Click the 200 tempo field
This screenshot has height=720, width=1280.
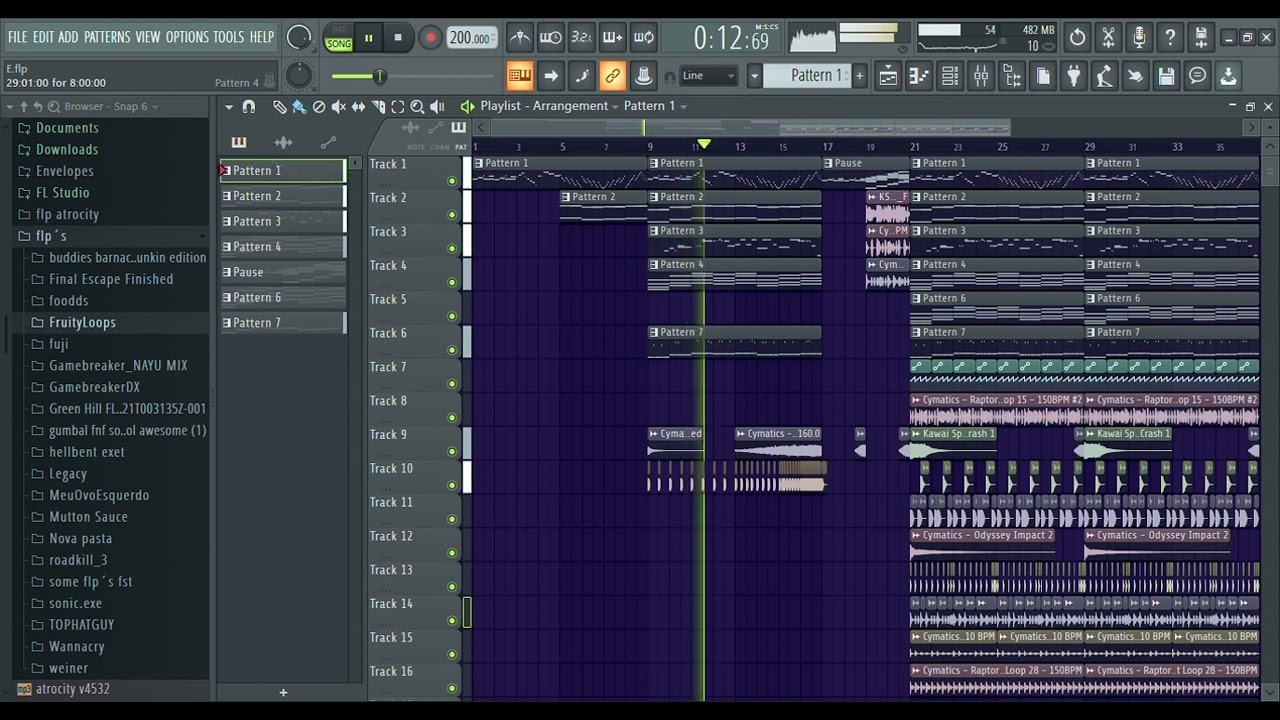(x=470, y=38)
